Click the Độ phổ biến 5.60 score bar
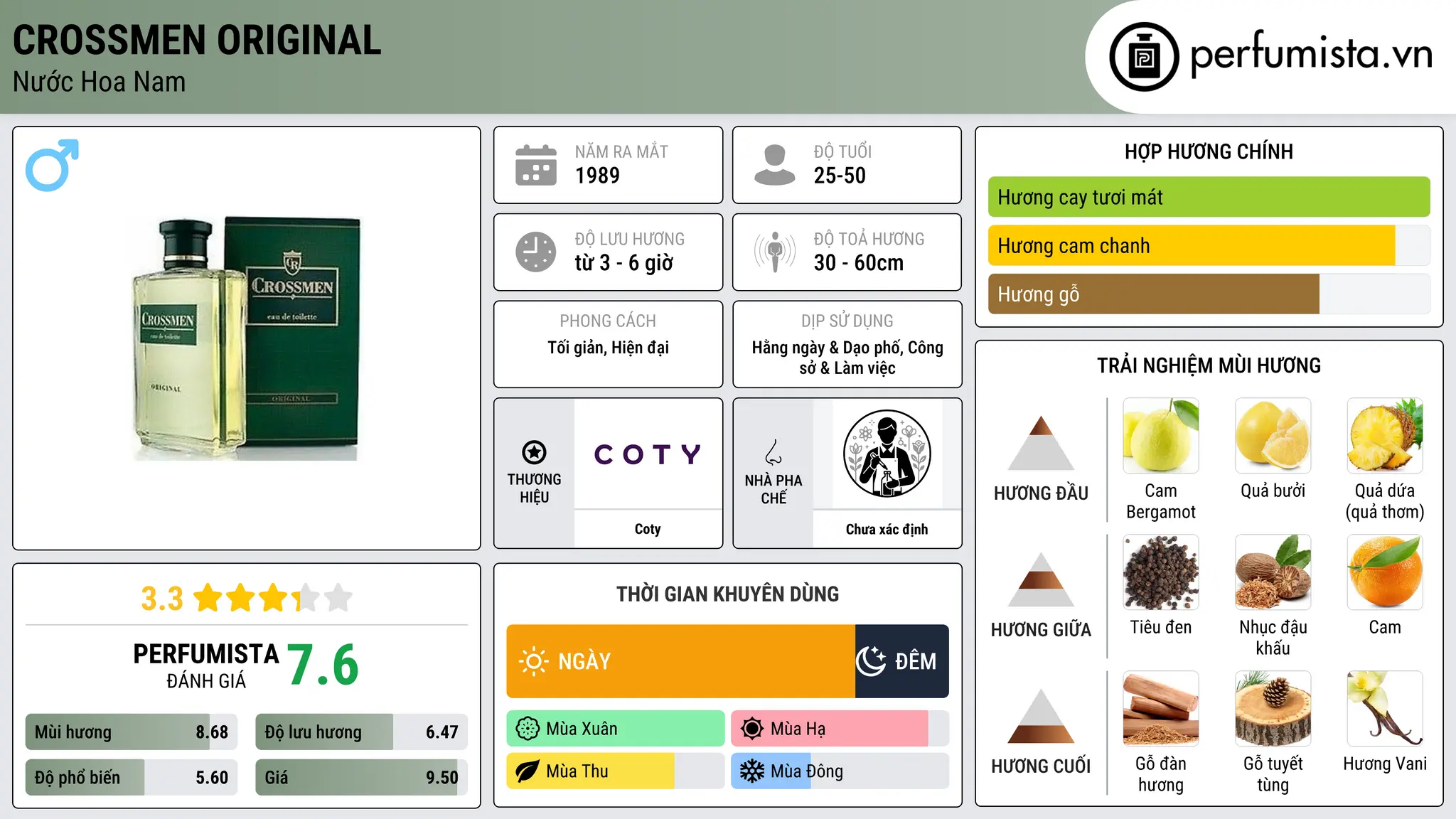Viewport: 1456px width, 819px height. (132, 777)
